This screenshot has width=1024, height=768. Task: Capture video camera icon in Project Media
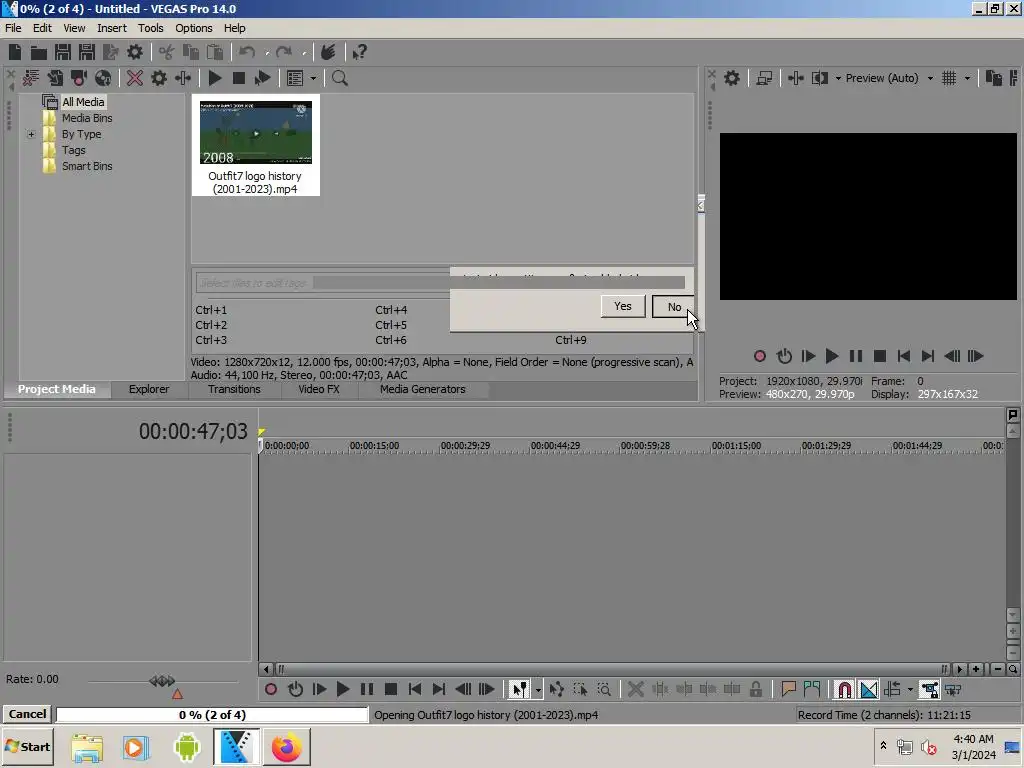click(79, 78)
